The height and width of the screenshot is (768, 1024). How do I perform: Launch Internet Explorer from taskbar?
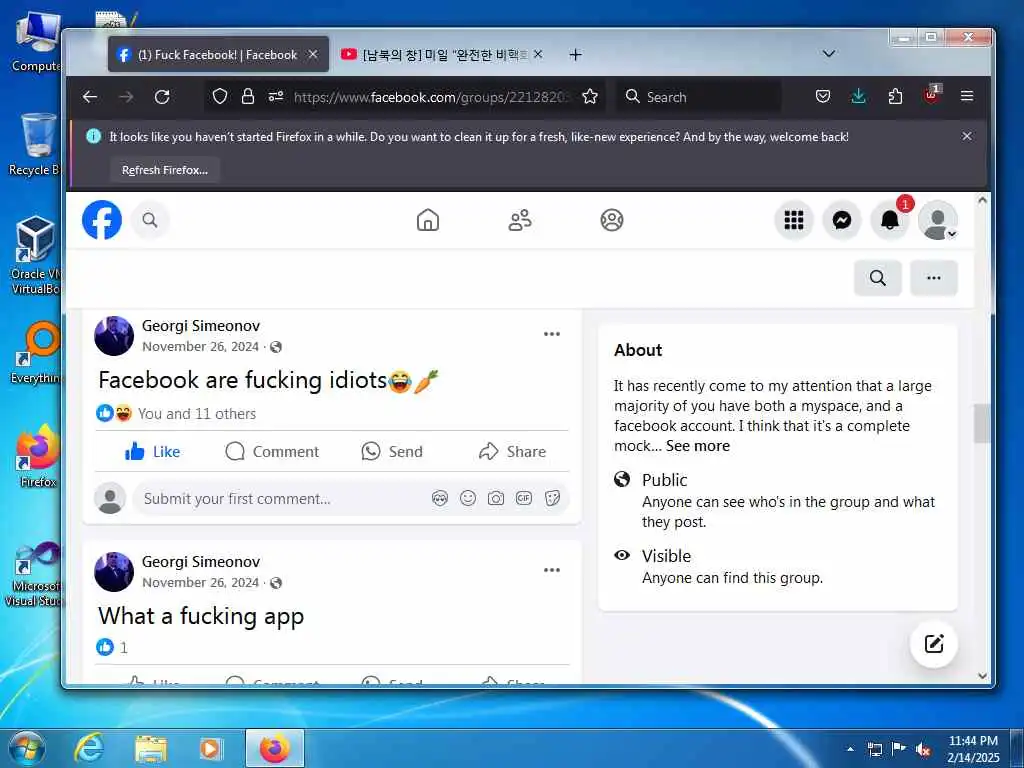88,749
